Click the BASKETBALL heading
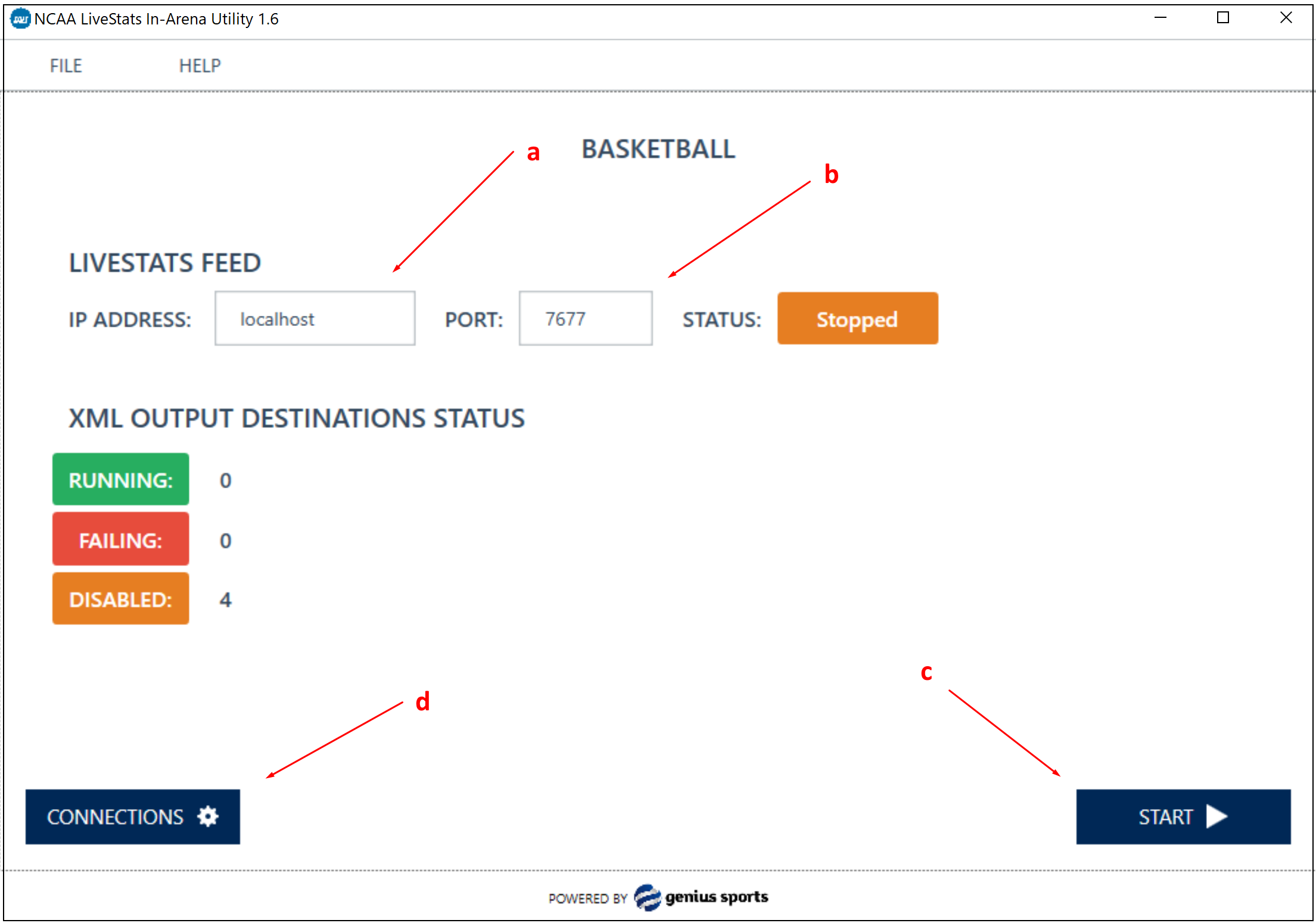This screenshot has height=923, width=1316. [x=658, y=149]
